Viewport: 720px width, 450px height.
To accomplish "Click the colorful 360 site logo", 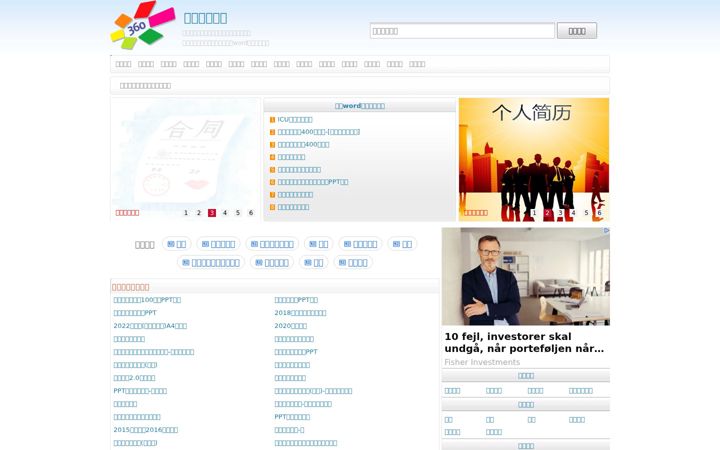I will click(143, 25).
